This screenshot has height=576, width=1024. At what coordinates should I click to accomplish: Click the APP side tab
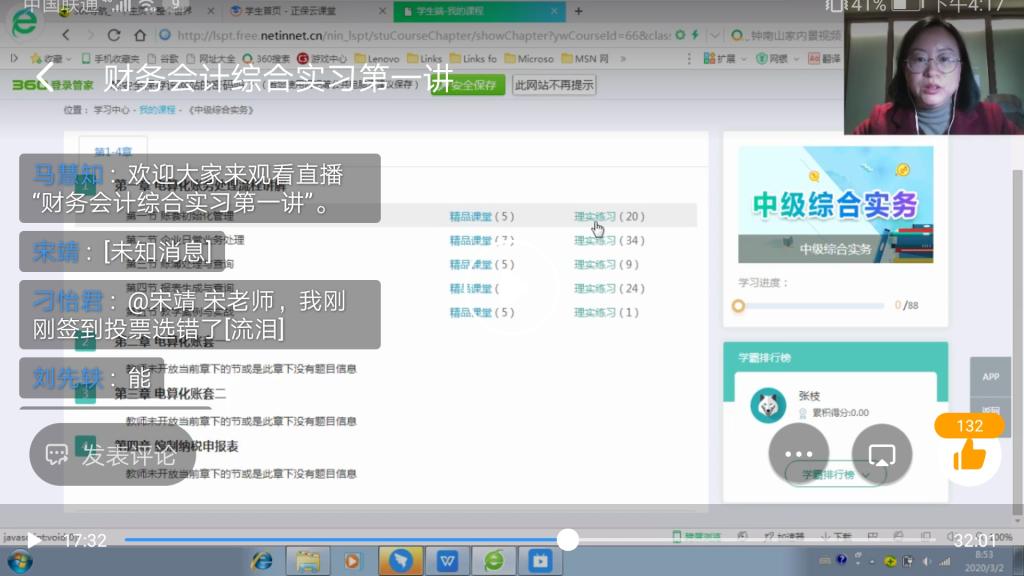tap(990, 377)
